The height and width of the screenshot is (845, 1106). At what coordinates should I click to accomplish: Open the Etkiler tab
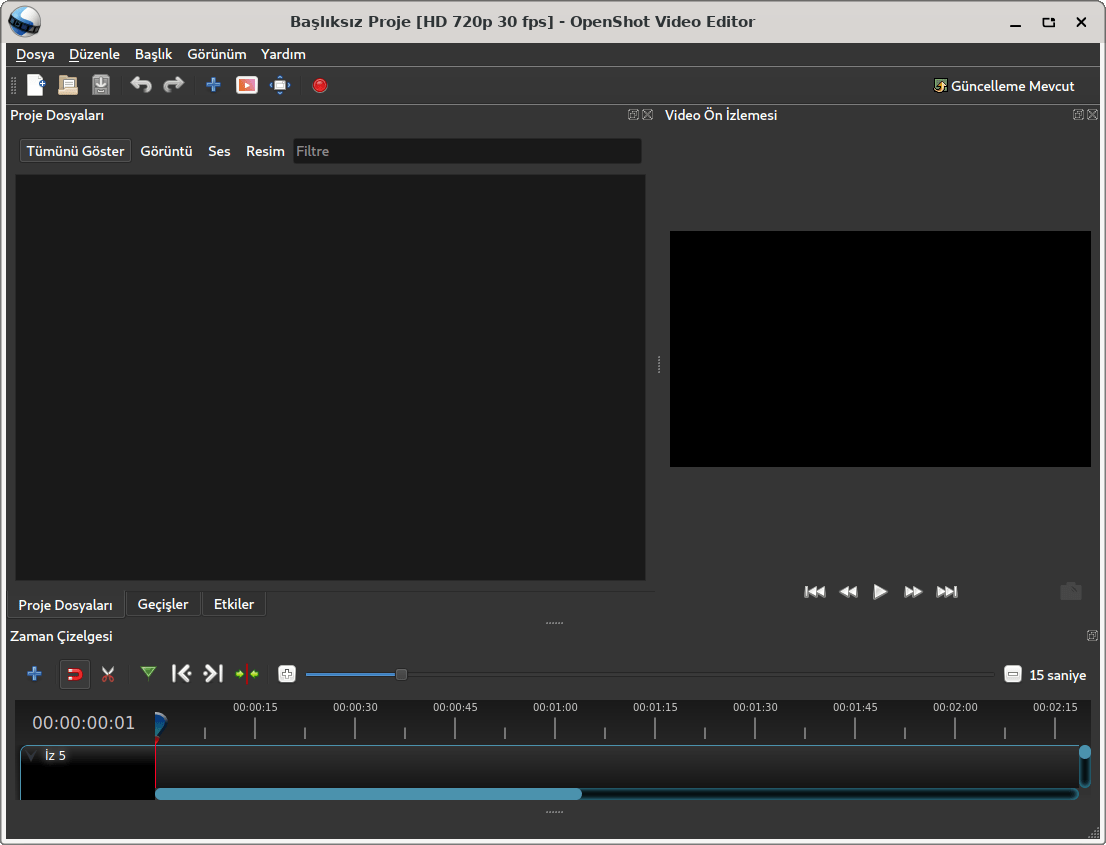coord(234,605)
